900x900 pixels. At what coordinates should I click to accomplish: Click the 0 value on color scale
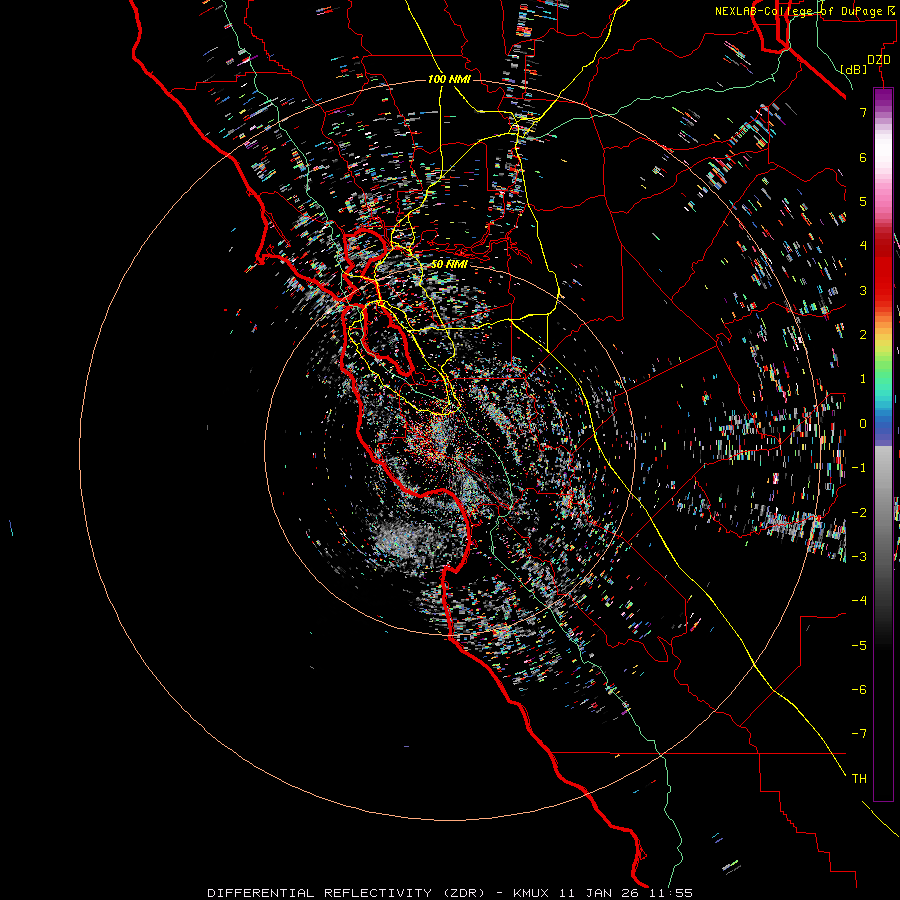(863, 424)
